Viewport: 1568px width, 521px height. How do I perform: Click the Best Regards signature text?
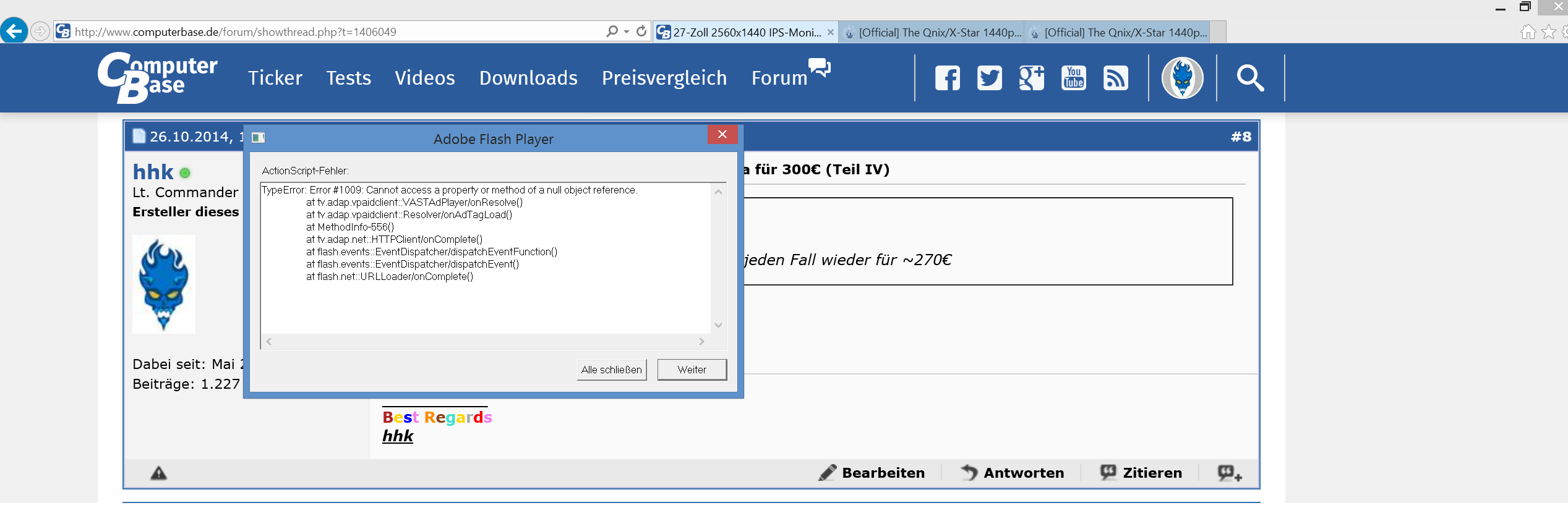coord(437,417)
